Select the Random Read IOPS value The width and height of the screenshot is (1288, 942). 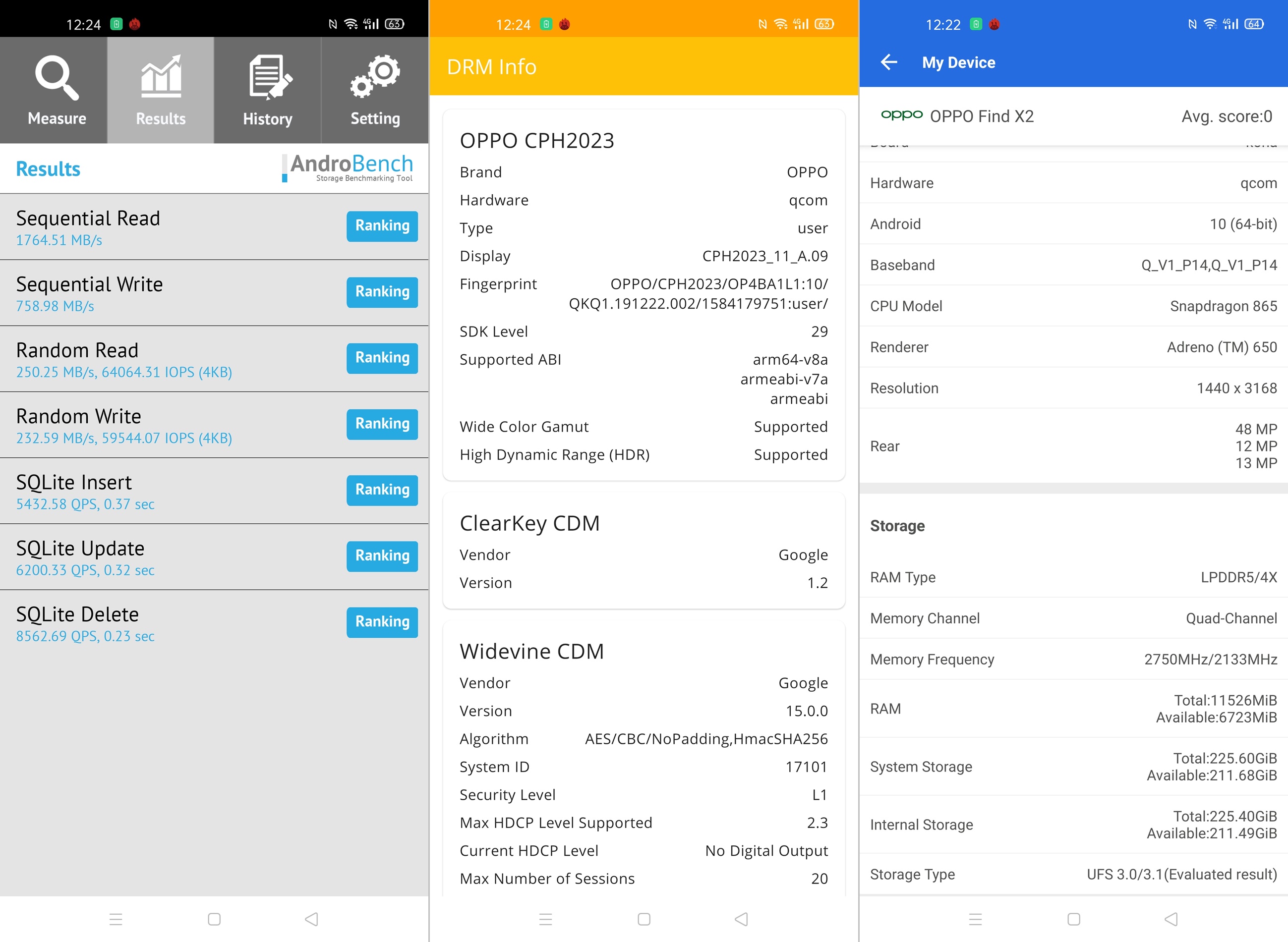click(x=167, y=372)
